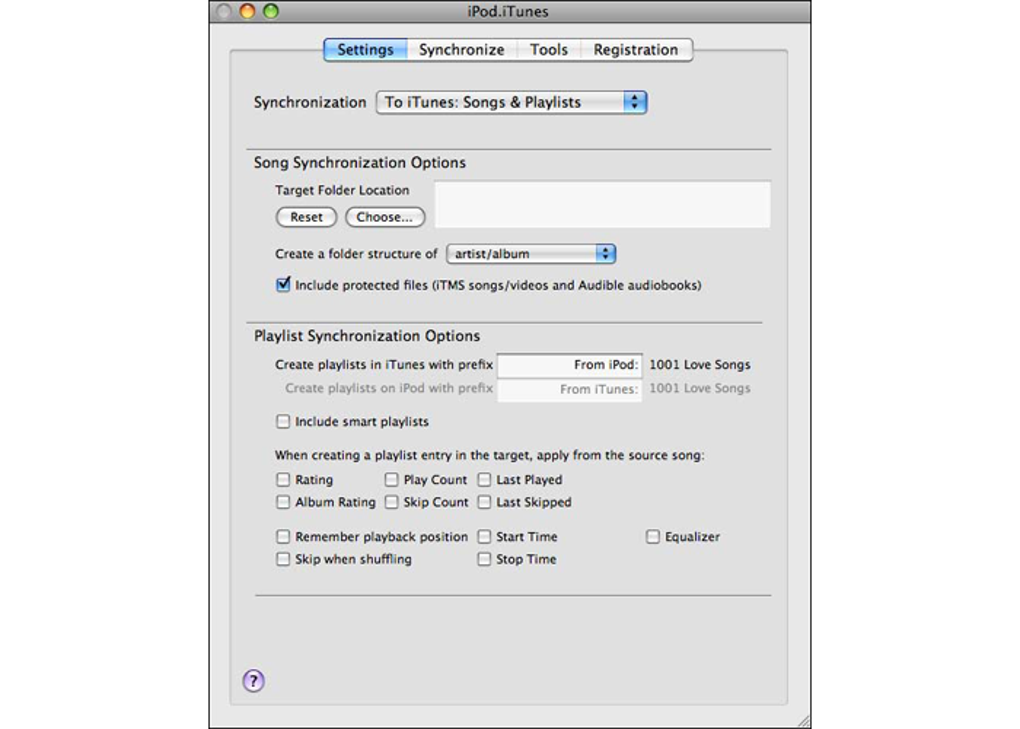Open the purple help question-mark button
Viewport: 1020px width, 729px height.
coord(253,681)
